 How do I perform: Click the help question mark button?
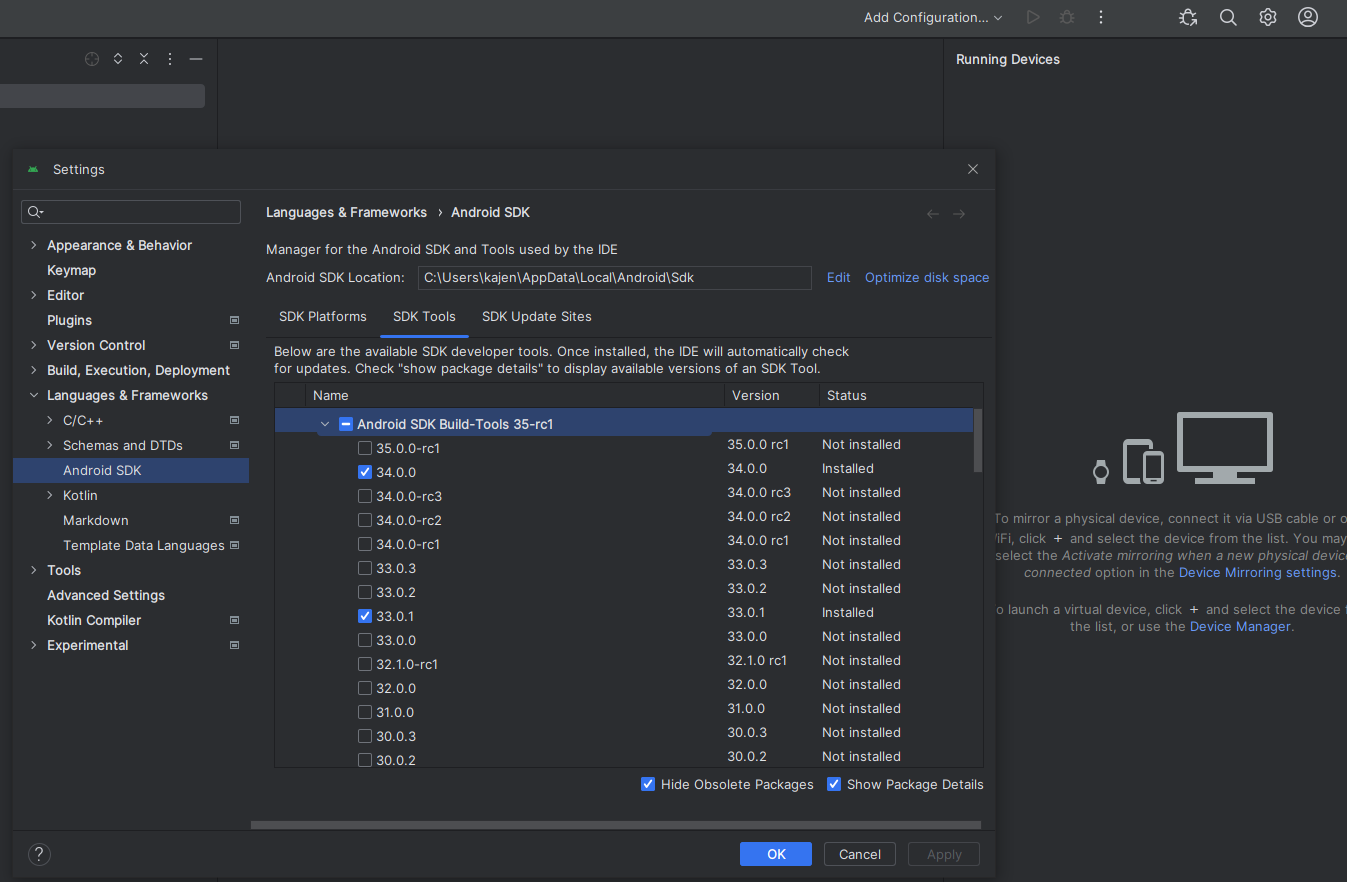pos(39,854)
